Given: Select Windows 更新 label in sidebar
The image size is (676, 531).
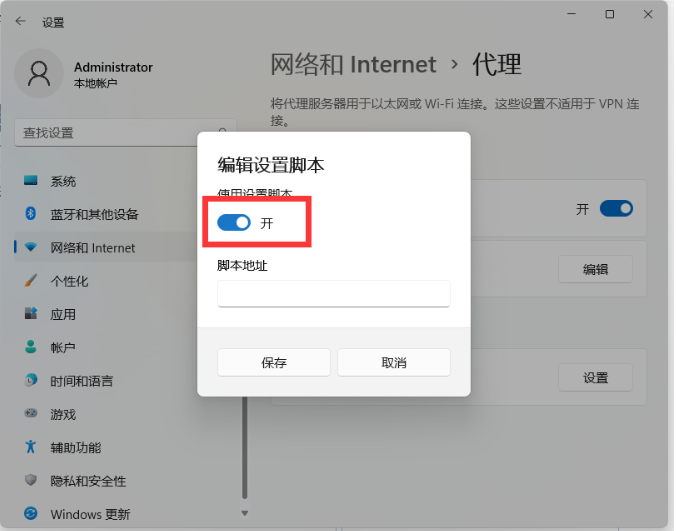Looking at the screenshot, I should pos(90,514).
